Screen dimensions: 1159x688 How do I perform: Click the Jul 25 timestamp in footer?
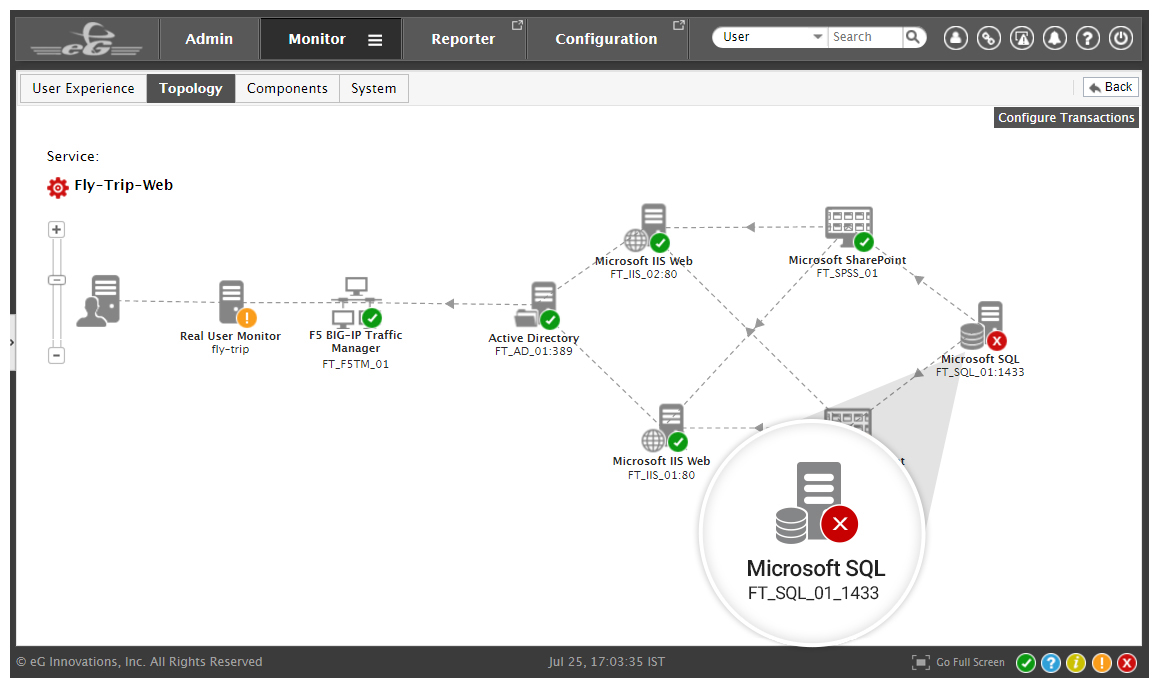(606, 662)
